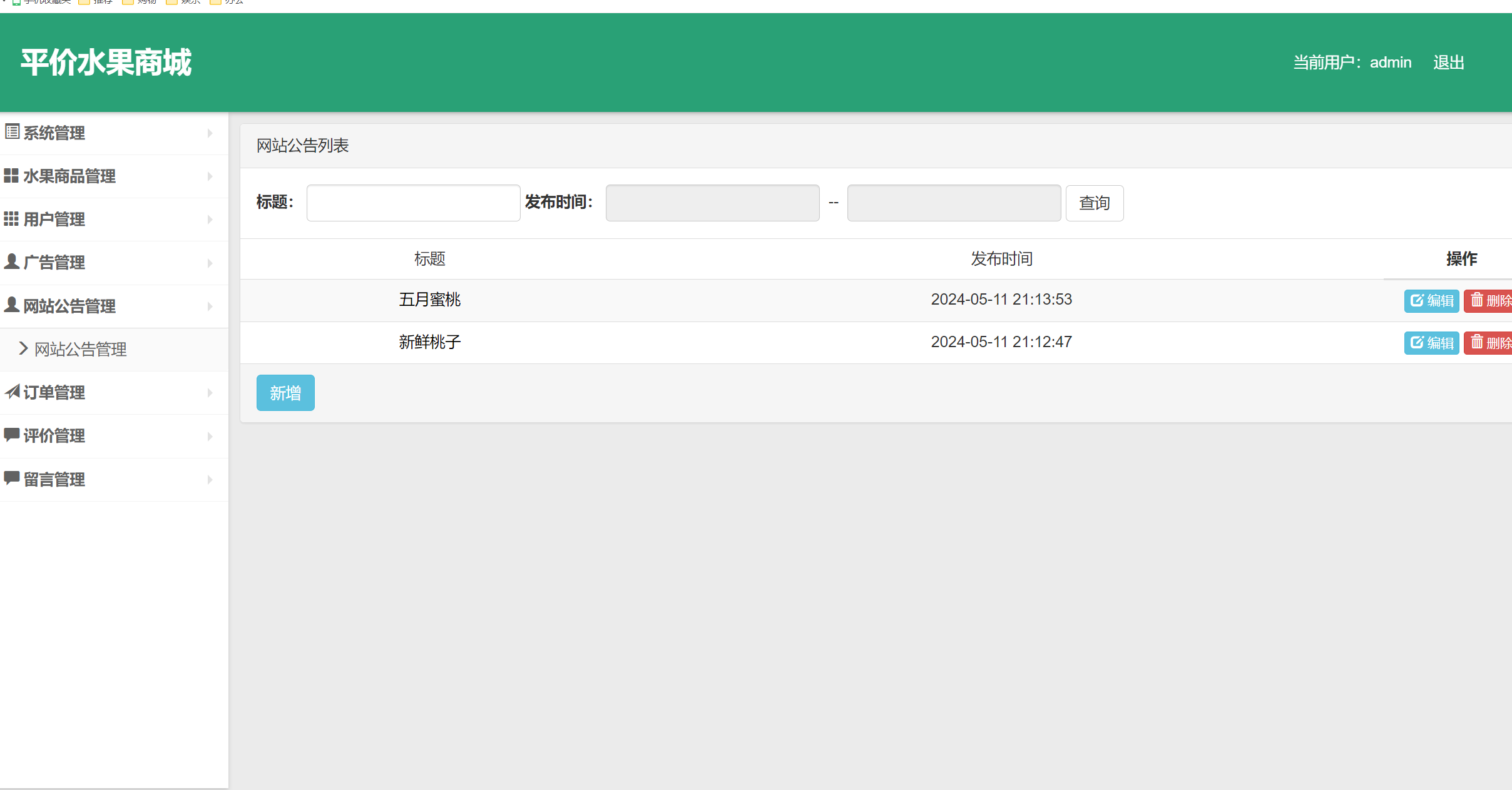
Task: Click the 查询 search button
Action: 1094,203
